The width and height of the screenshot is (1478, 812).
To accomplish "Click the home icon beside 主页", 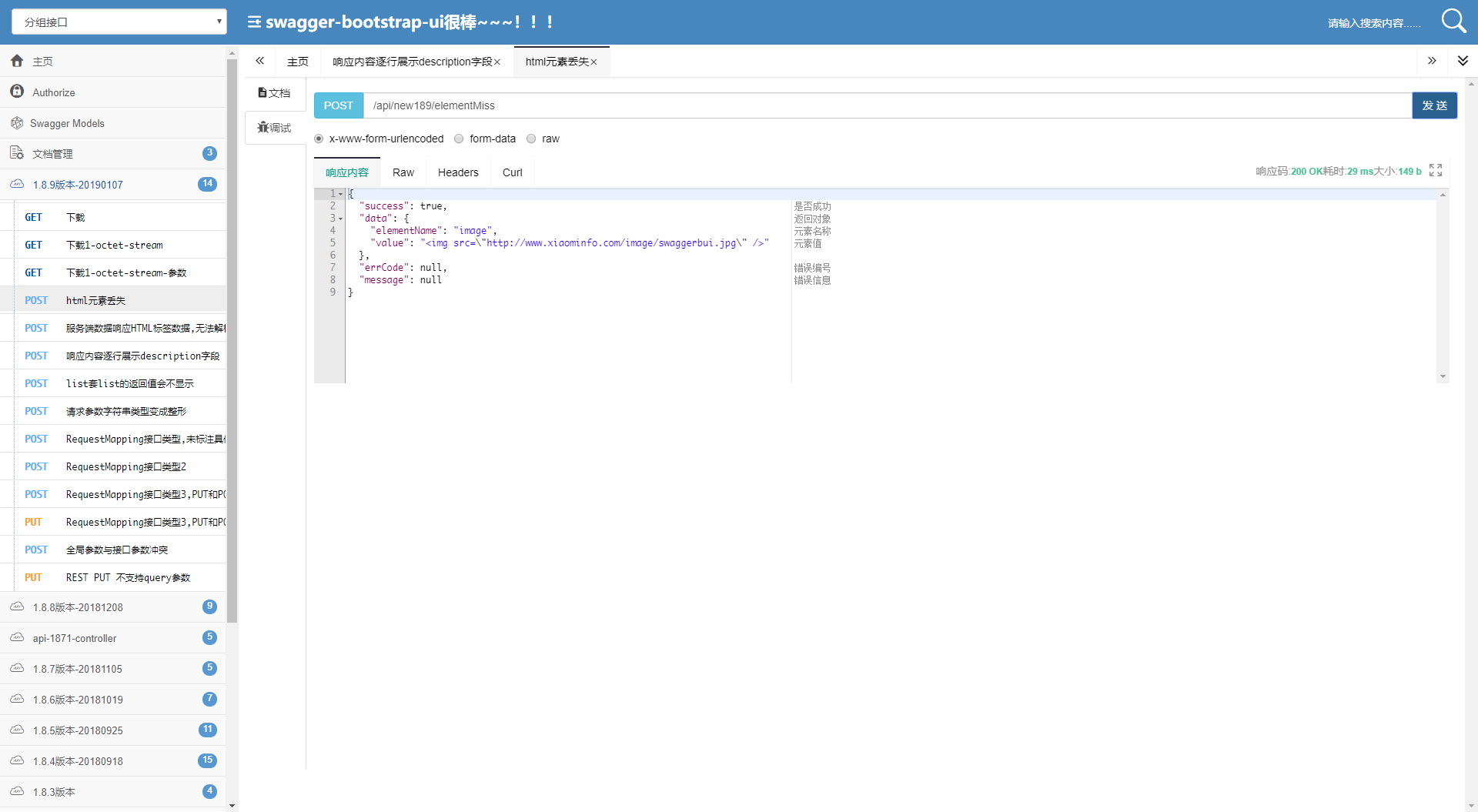I will pos(17,61).
